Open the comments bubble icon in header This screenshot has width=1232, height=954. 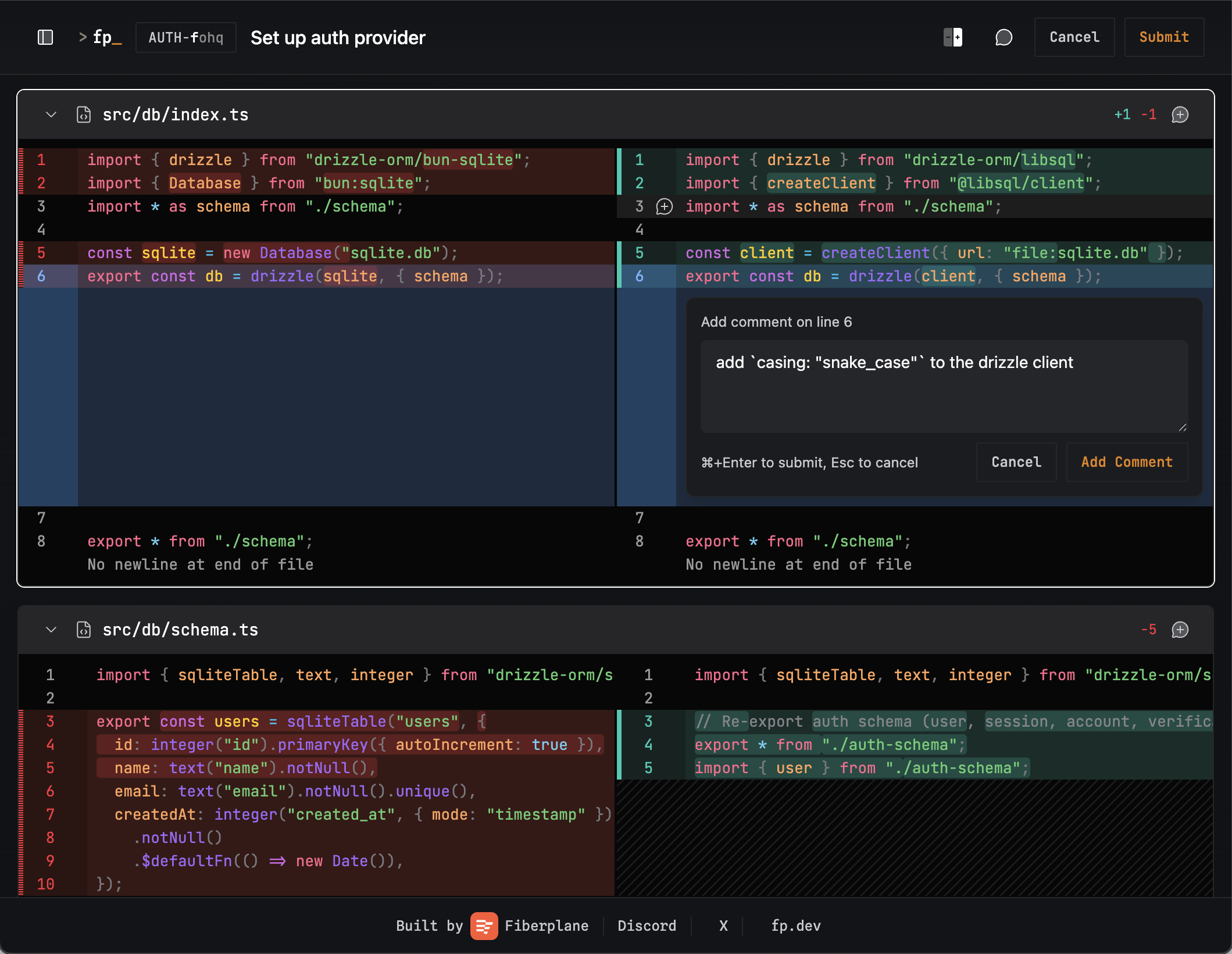(1004, 37)
